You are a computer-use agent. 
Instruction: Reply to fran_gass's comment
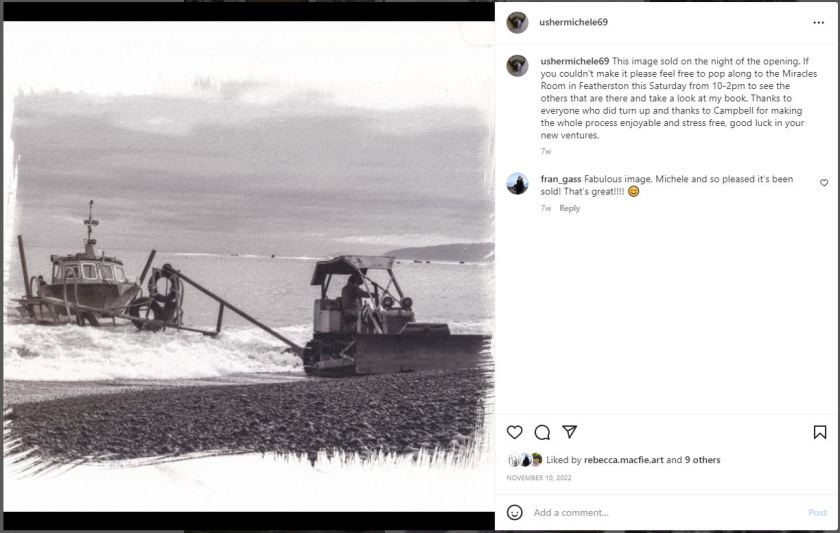pyautogui.click(x=570, y=208)
